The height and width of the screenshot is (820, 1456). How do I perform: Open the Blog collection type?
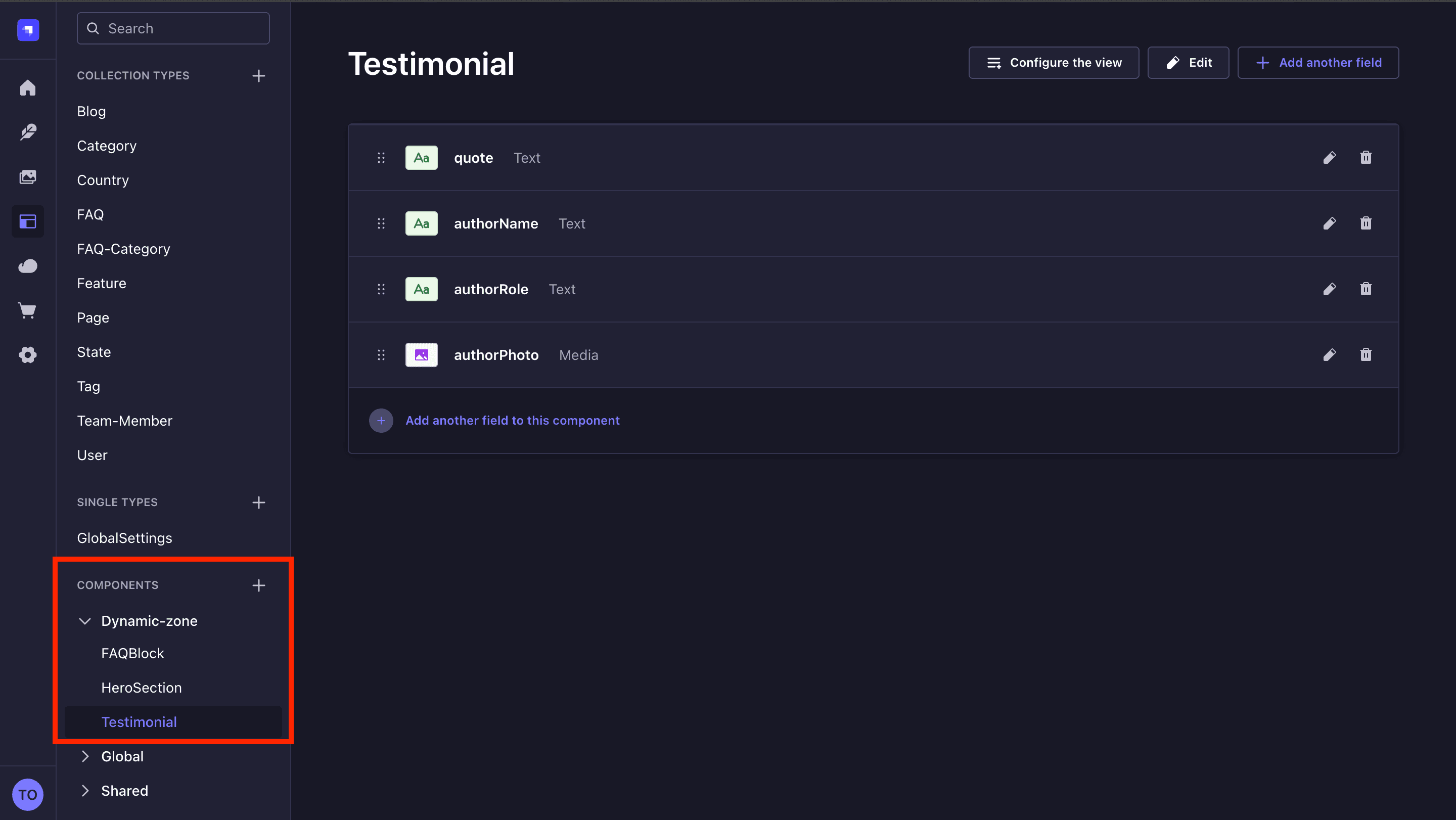pos(92,111)
